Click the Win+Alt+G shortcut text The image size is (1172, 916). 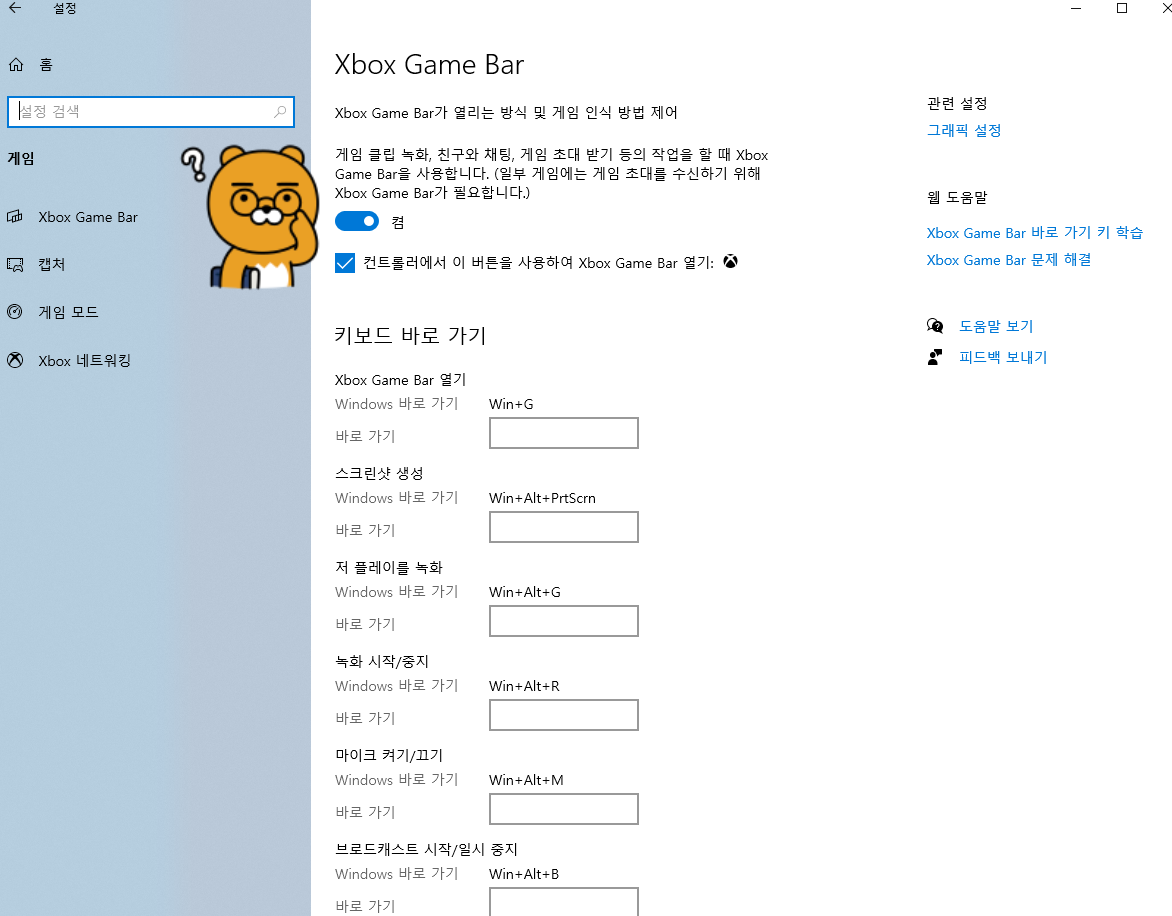(525, 592)
